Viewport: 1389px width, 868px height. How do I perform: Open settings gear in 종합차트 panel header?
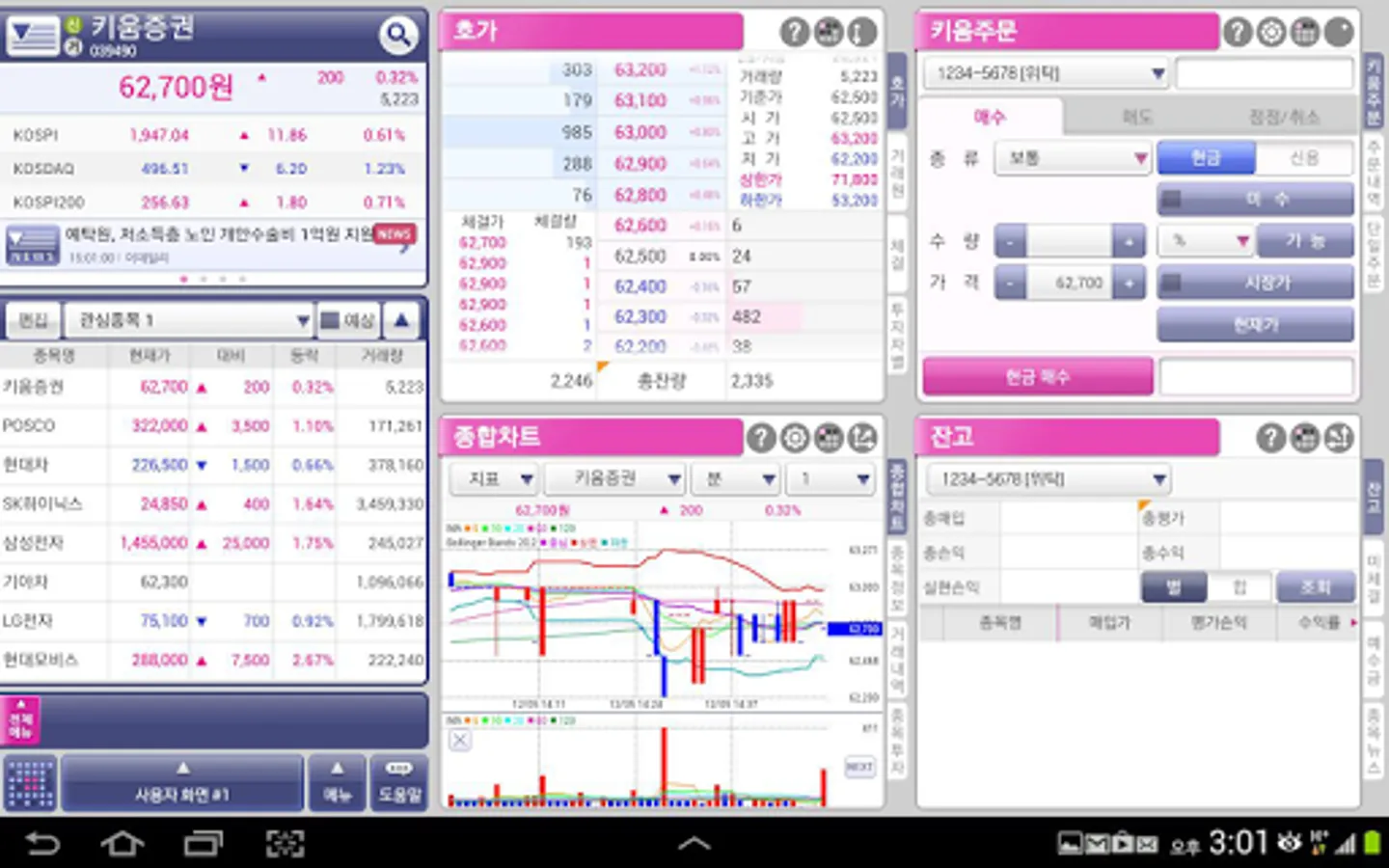point(795,438)
